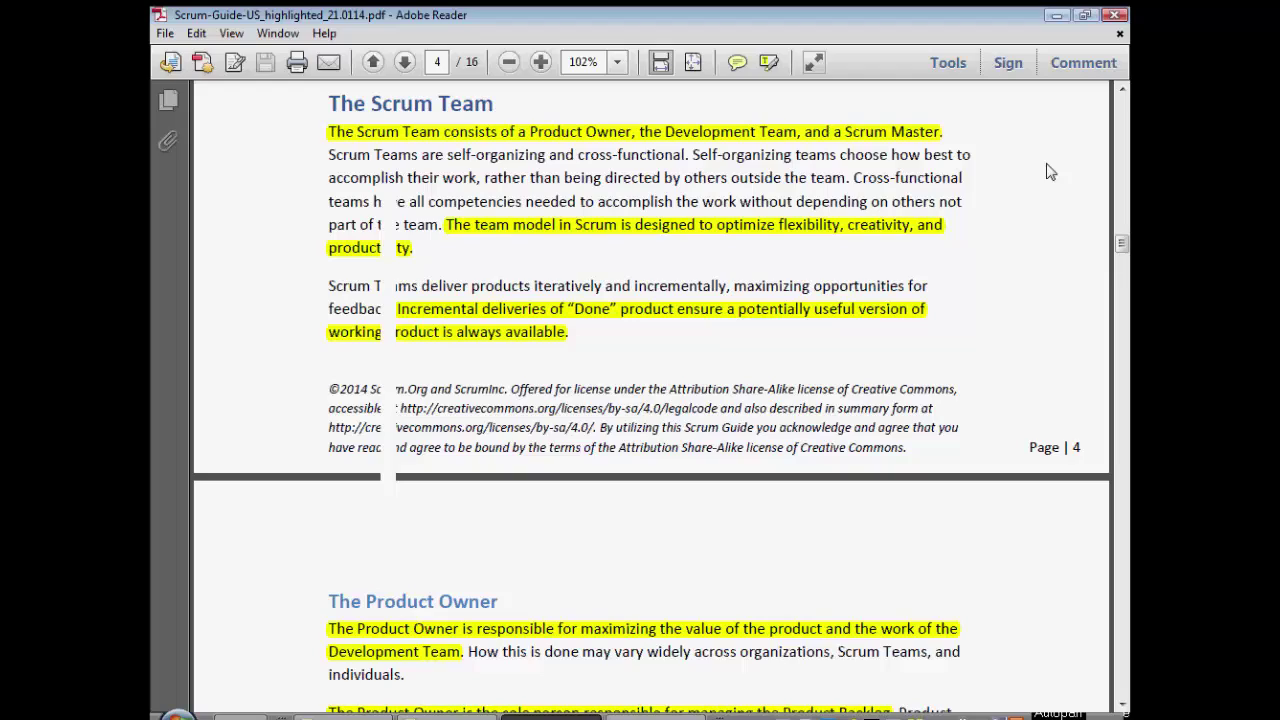This screenshot has width=1280, height=720.
Task: Close the document with the small X
Action: pyautogui.click(x=1120, y=34)
